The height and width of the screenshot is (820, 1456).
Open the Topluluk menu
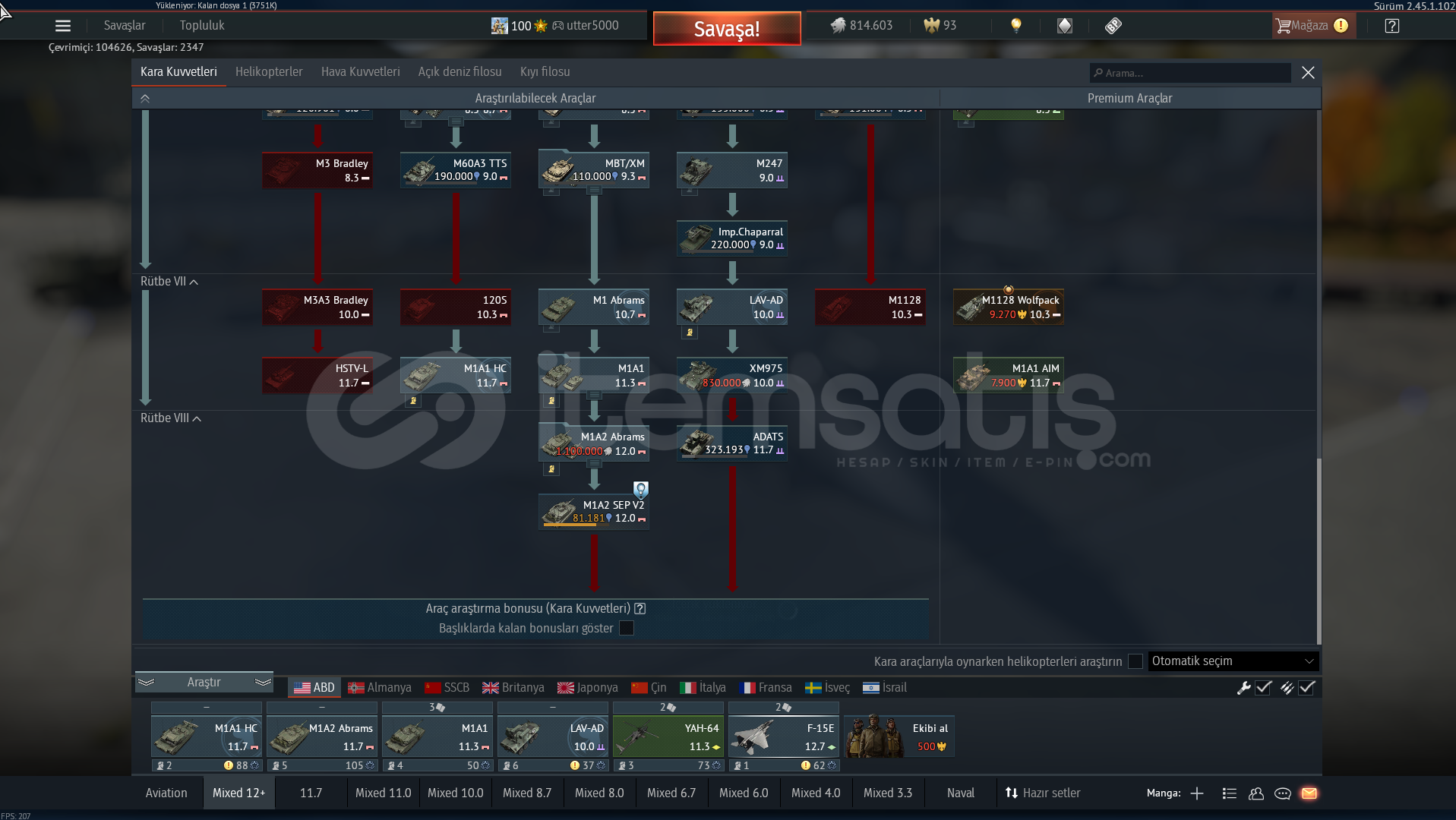(x=202, y=26)
